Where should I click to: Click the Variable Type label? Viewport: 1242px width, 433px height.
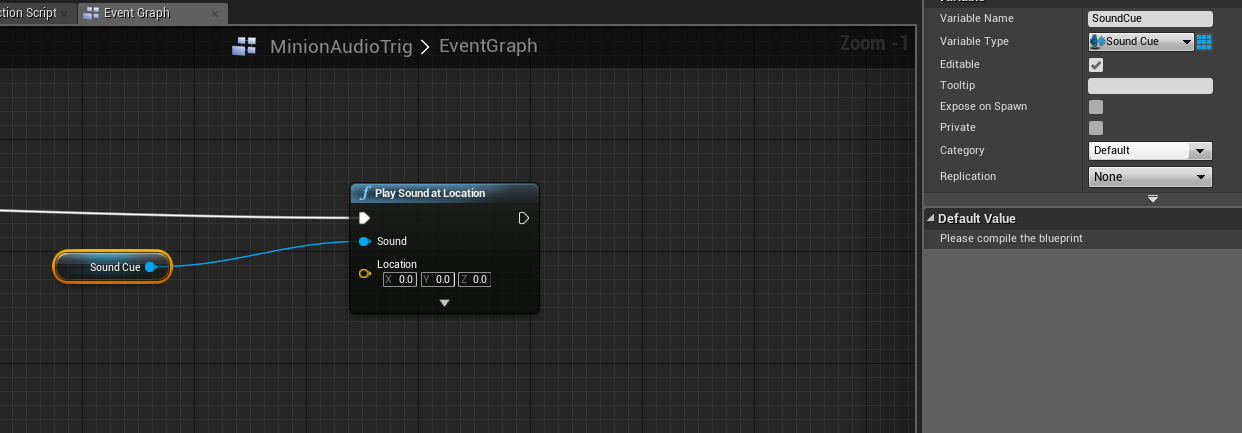point(974,41)
